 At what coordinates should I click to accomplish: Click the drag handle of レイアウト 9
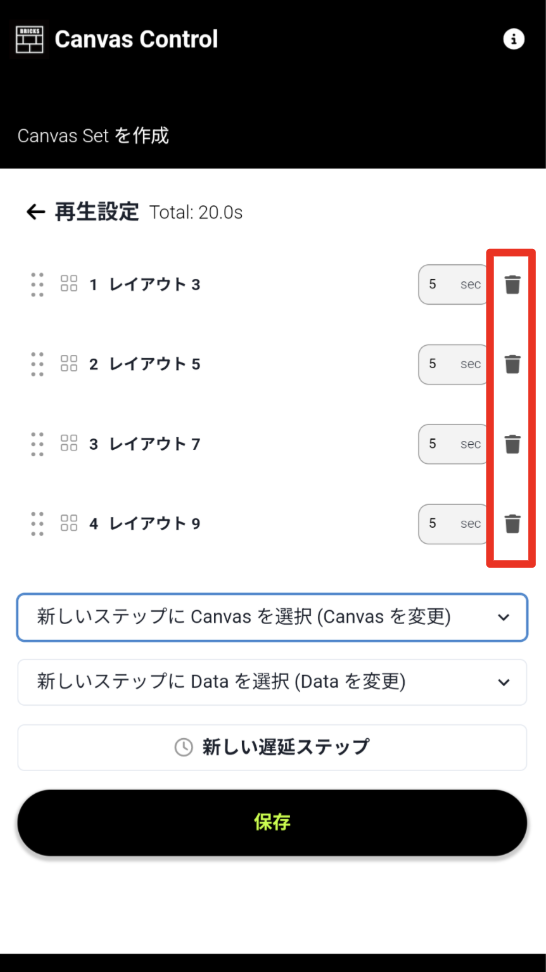point(37,524)
